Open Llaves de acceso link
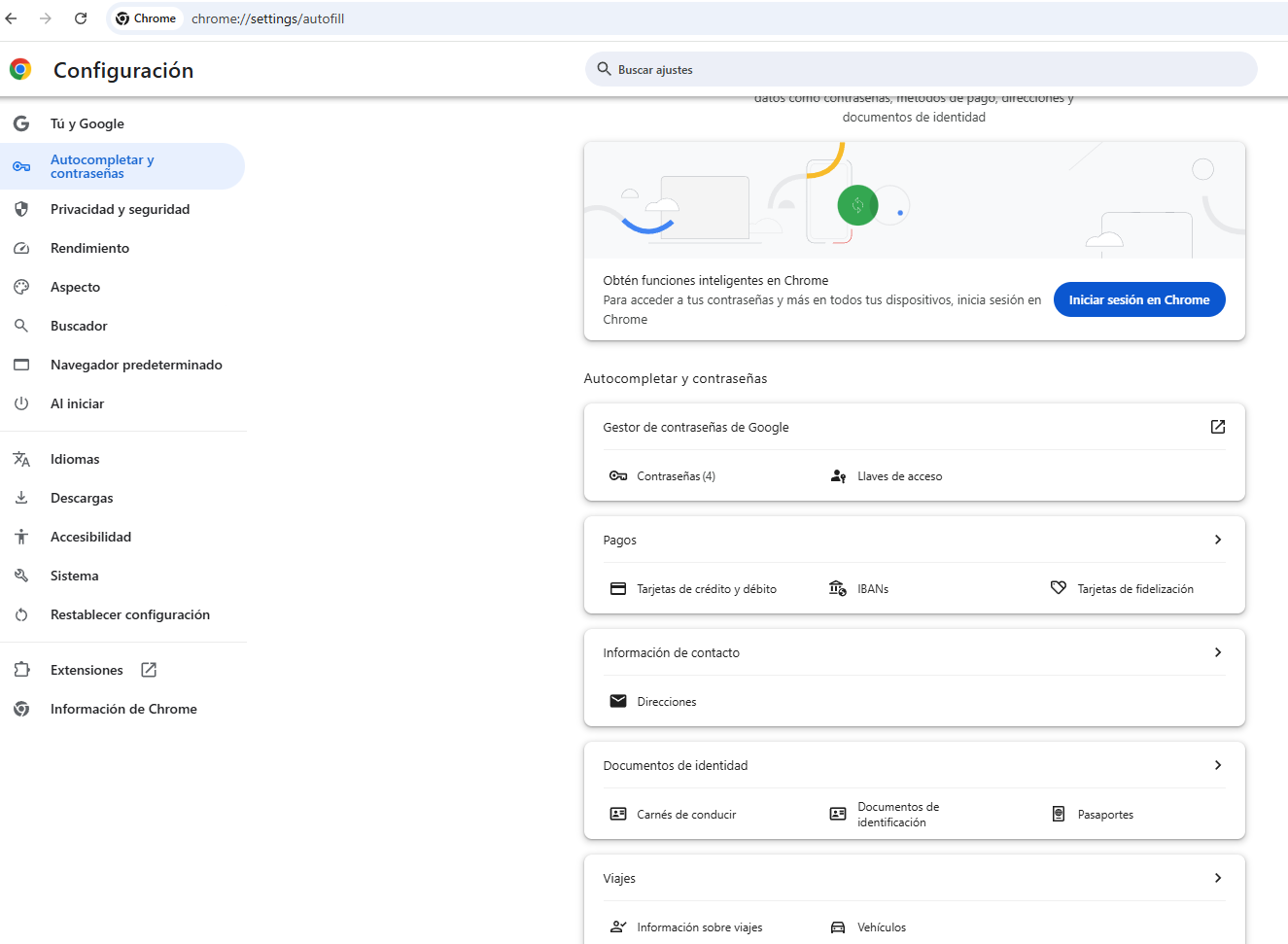This screenshot has width=1288, height=944. 899,476
